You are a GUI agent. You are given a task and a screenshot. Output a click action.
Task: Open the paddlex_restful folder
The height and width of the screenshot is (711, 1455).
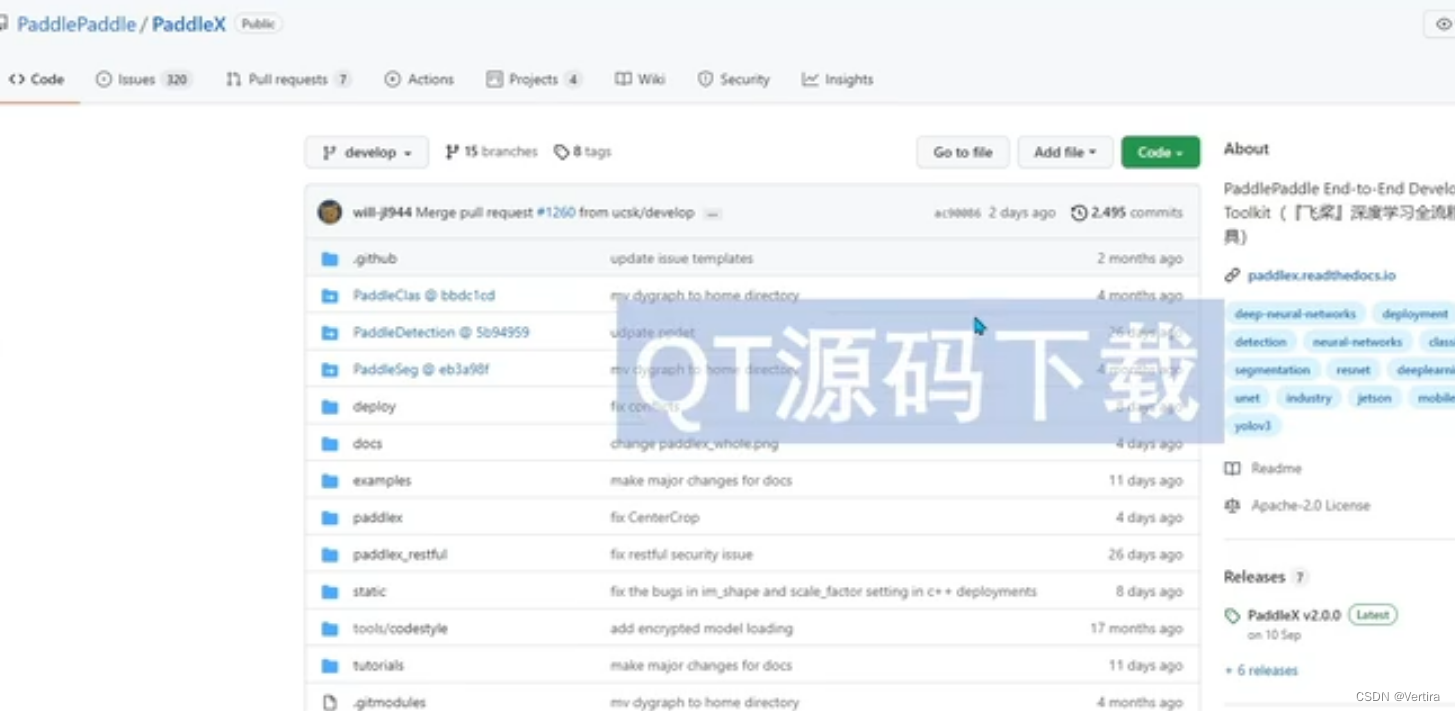(x=400, y=555)
